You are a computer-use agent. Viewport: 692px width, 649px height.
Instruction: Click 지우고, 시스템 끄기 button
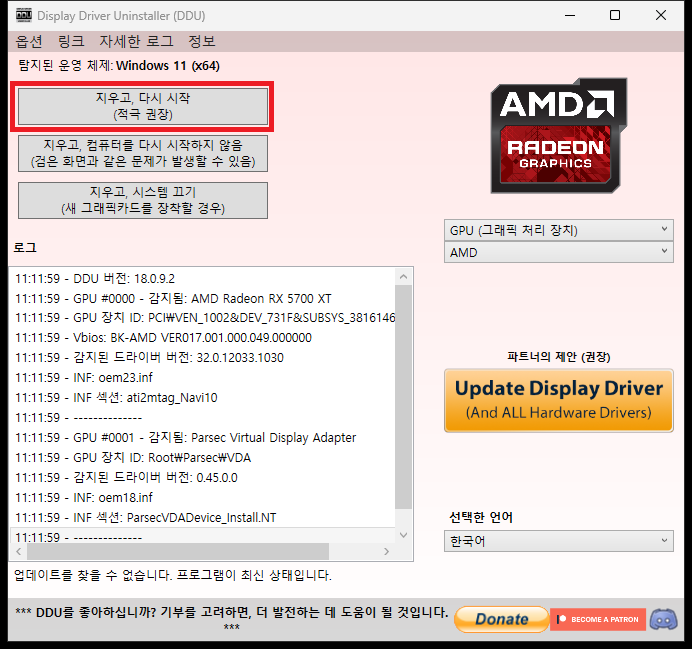point(143,200)
